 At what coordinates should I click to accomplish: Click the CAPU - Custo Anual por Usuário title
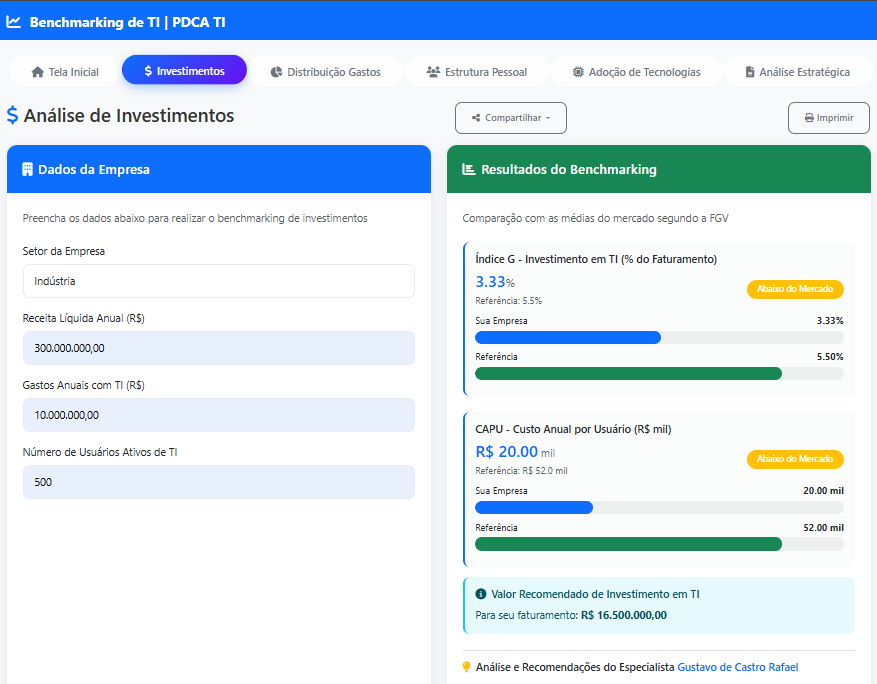[573, 429]
